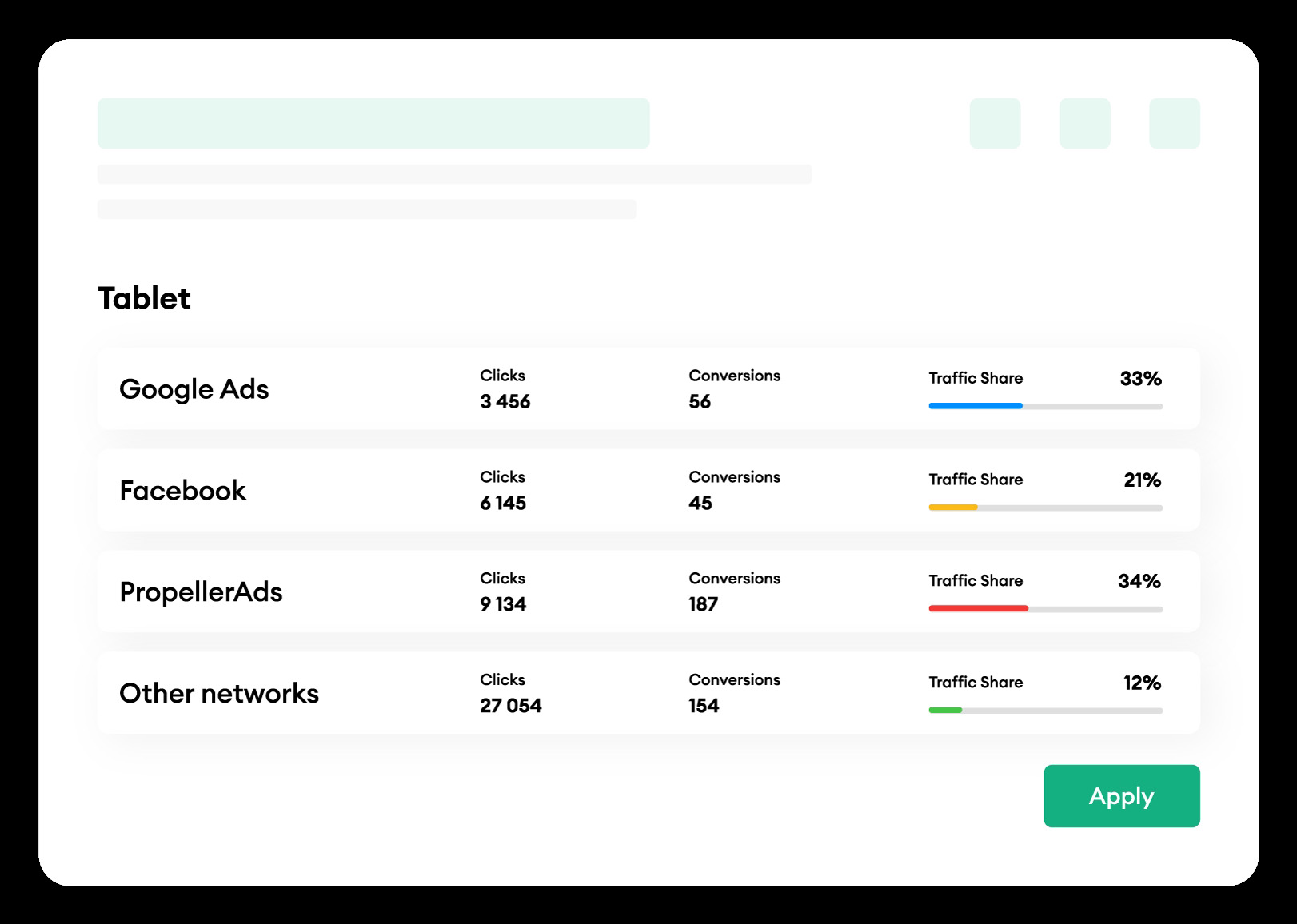Click Google Ads blue traffic share bar
Viewport: 1297px width, 924px height.
pyautogui.click(x=976, y=406)
